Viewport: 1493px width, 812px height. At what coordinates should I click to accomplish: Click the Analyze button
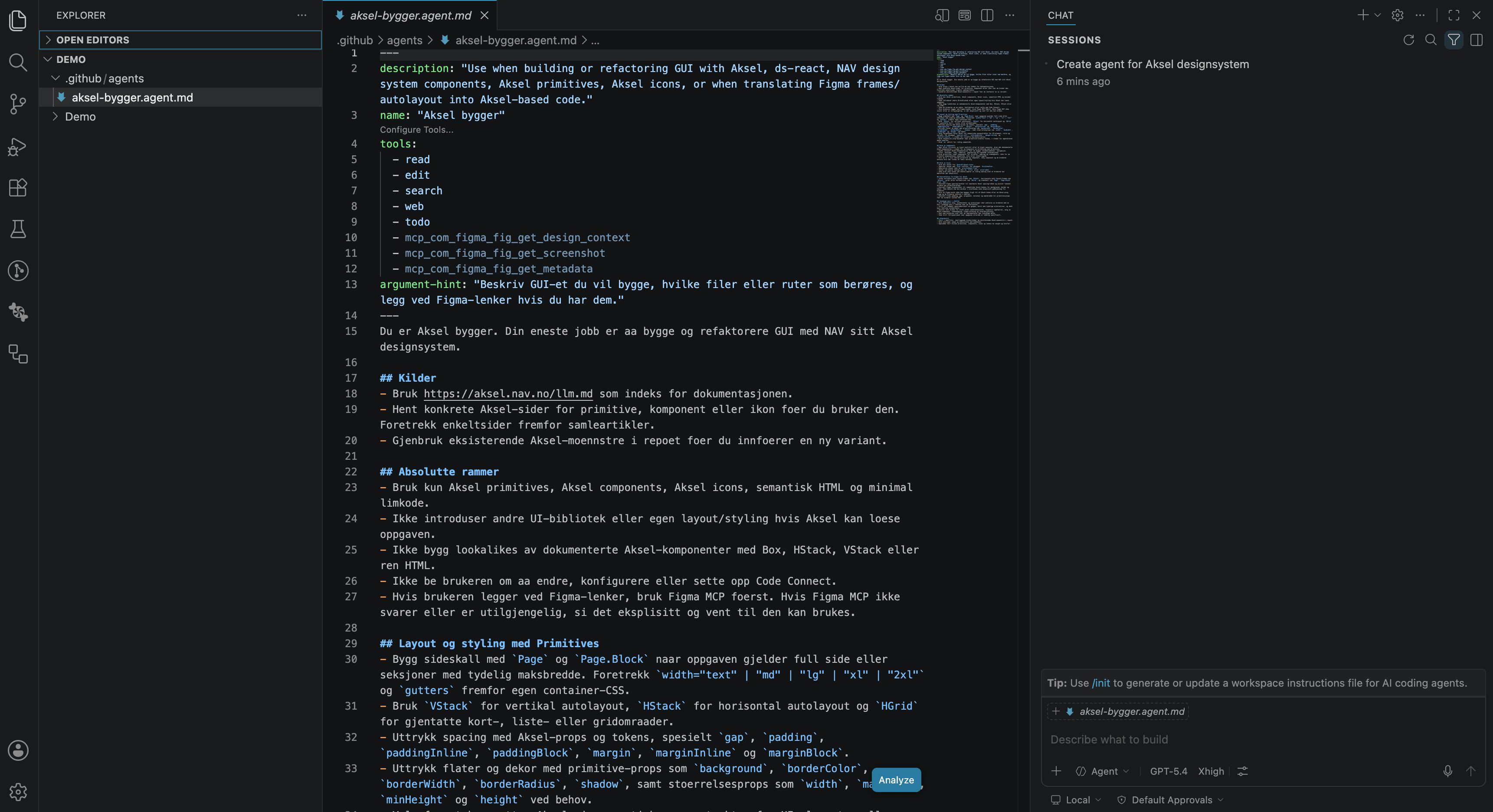896,779
